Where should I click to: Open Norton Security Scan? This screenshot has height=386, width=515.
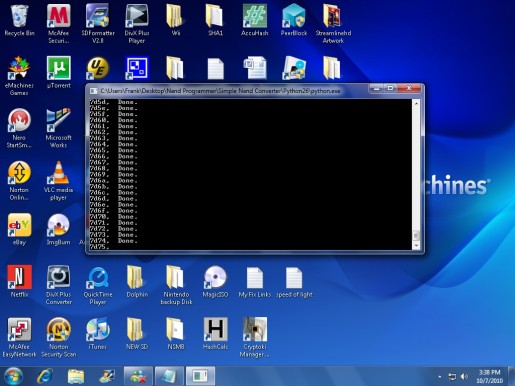pyautogui.click(x=58, y=337)
